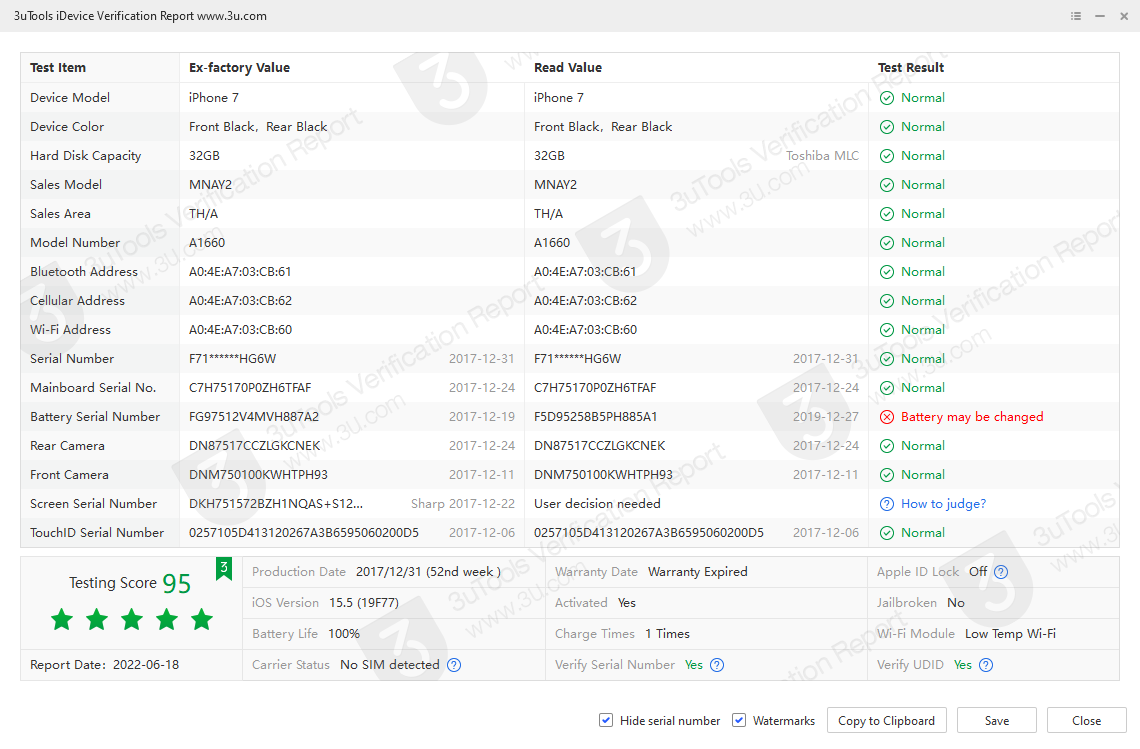Select the Test Item column header

pyautogui.click(x=58, y=68)
